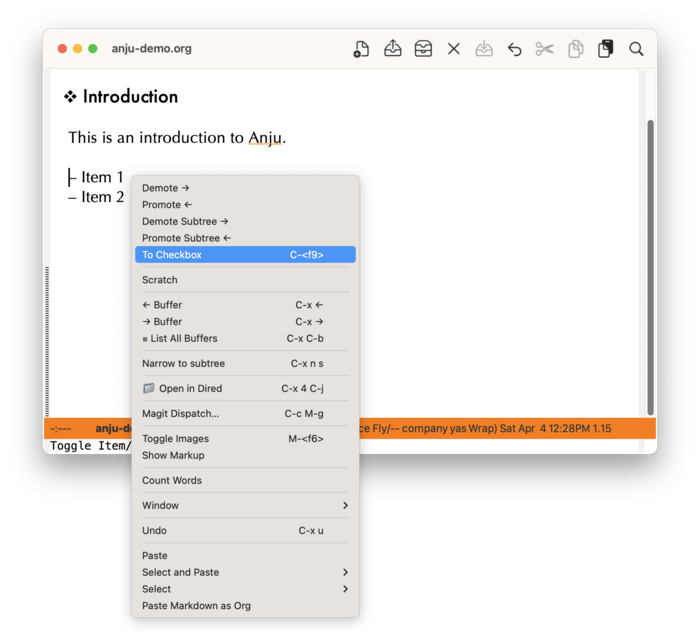
Task: Click the Introduction heading
Action: point(130,96)
